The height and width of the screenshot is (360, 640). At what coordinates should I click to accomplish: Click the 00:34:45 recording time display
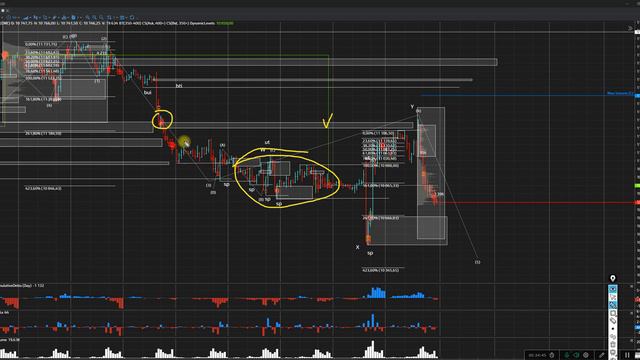[x=537, y=355]
